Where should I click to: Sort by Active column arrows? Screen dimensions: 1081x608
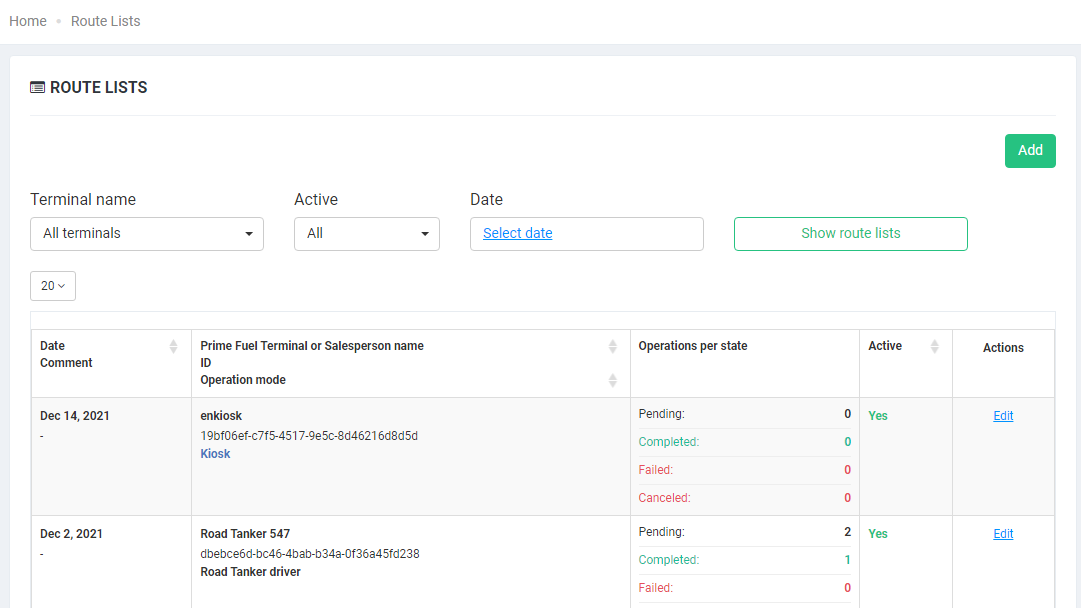935,346
